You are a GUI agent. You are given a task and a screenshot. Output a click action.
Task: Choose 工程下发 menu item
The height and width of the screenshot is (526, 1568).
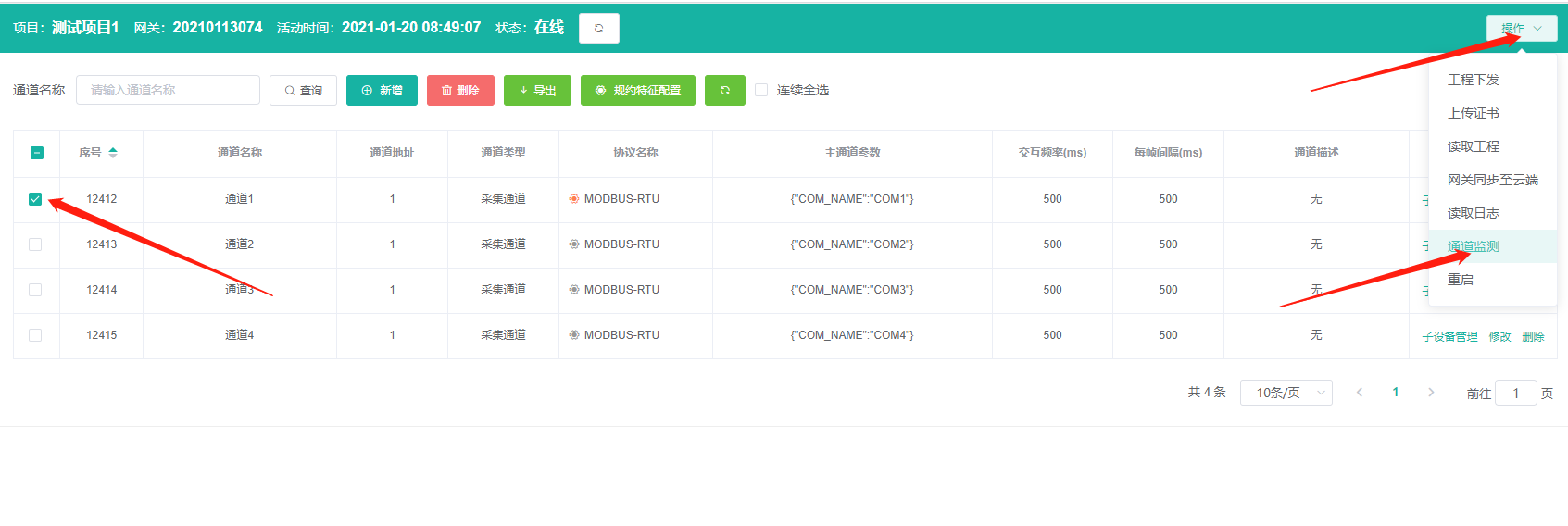tap(1473, 80)
